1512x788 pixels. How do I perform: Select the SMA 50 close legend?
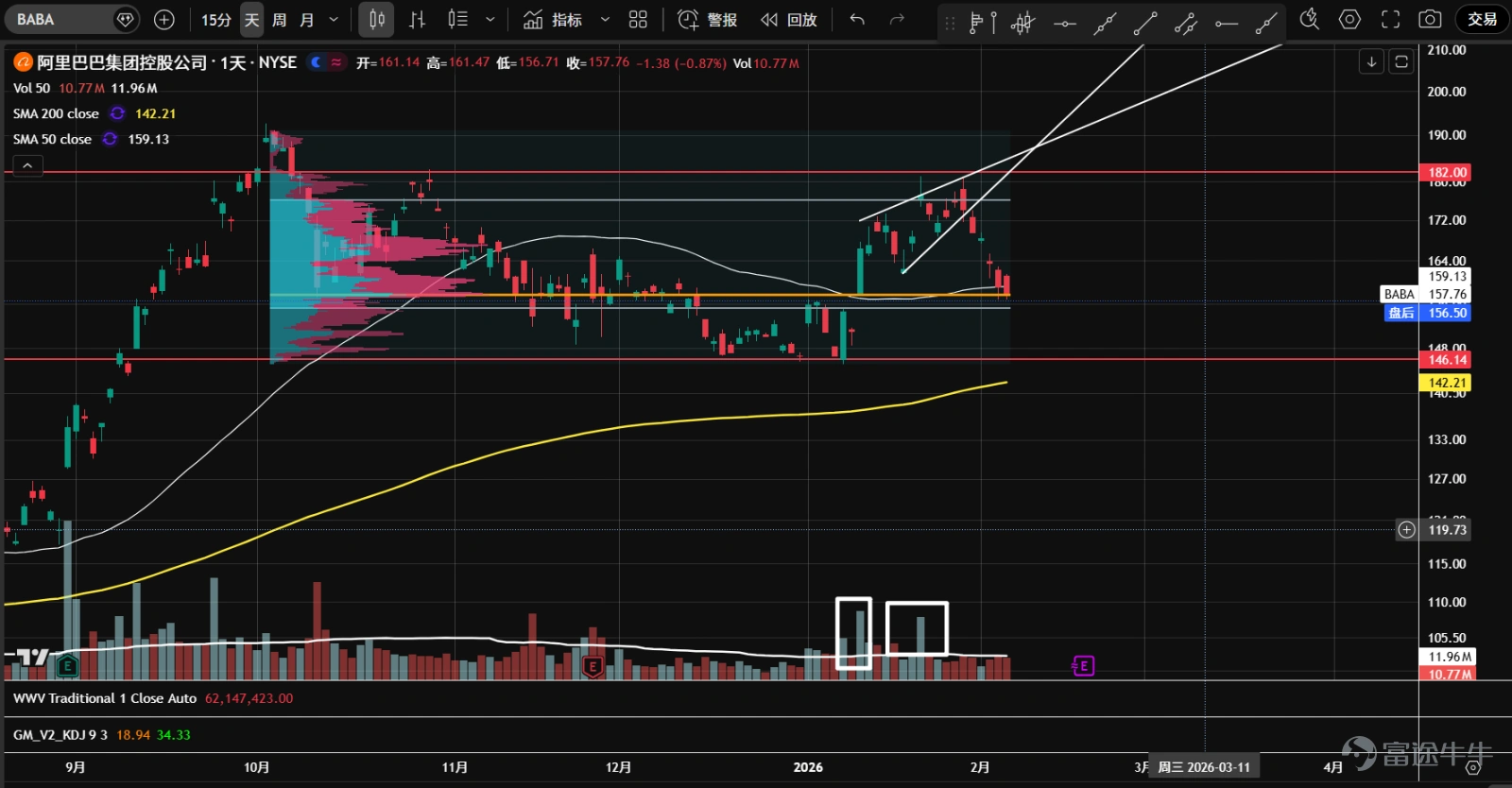pyautogui.click(x=52, y=139)
